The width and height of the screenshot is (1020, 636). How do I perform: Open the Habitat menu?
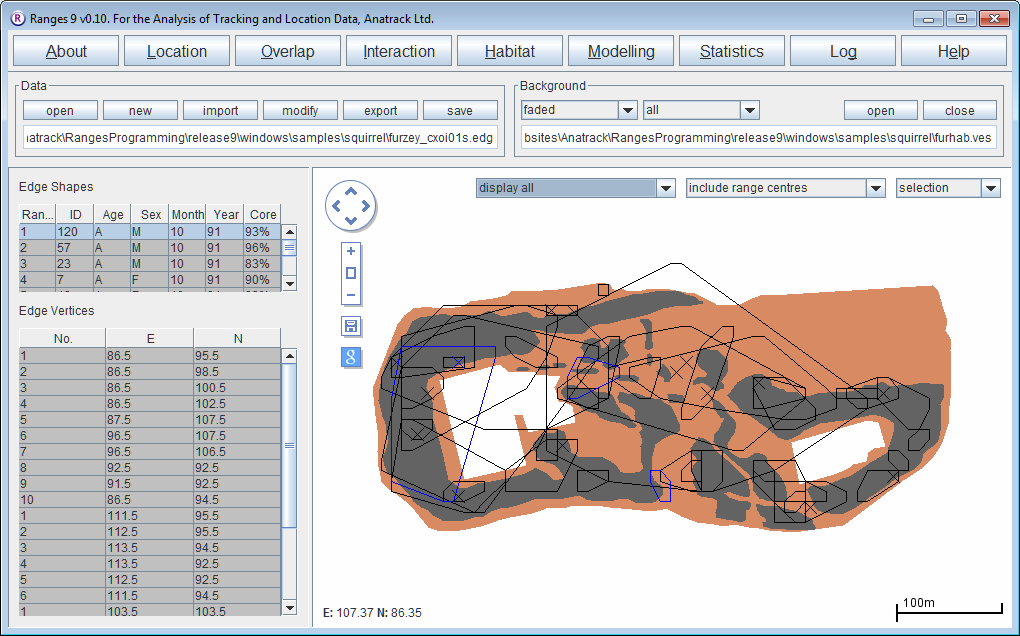point(510,52)
